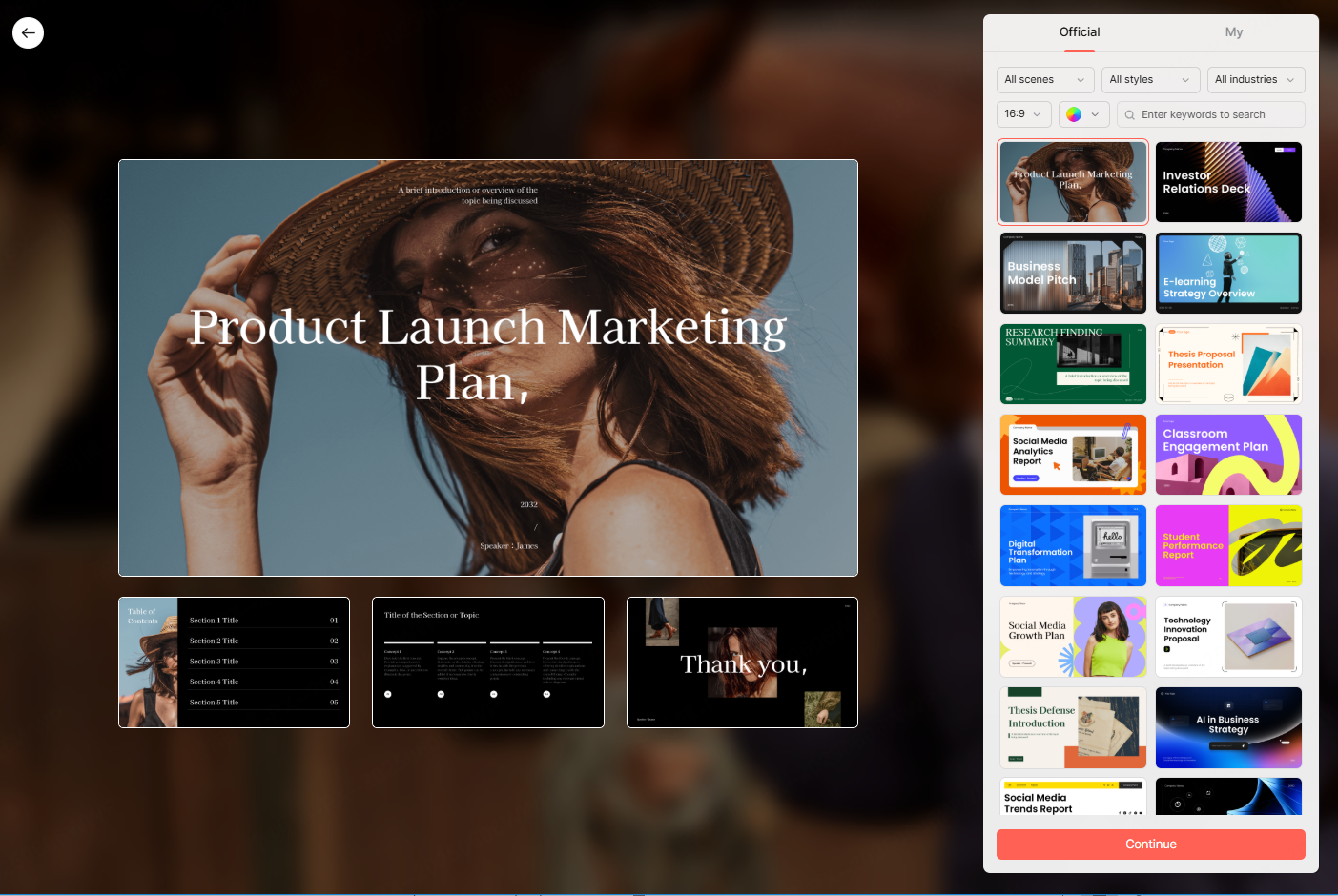
Task: Select the "Investor Relations Deck" template
Action: [x=1228, y=182]
